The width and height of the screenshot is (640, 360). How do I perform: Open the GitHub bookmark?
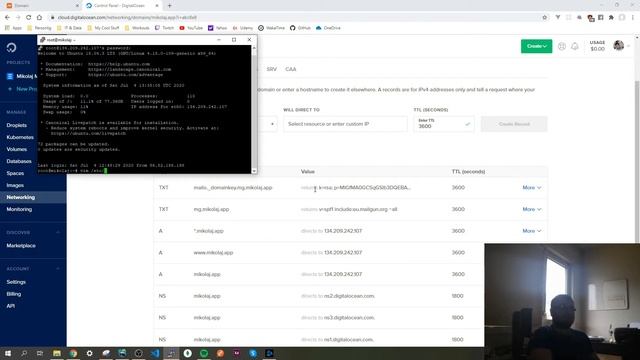point(300,28)
